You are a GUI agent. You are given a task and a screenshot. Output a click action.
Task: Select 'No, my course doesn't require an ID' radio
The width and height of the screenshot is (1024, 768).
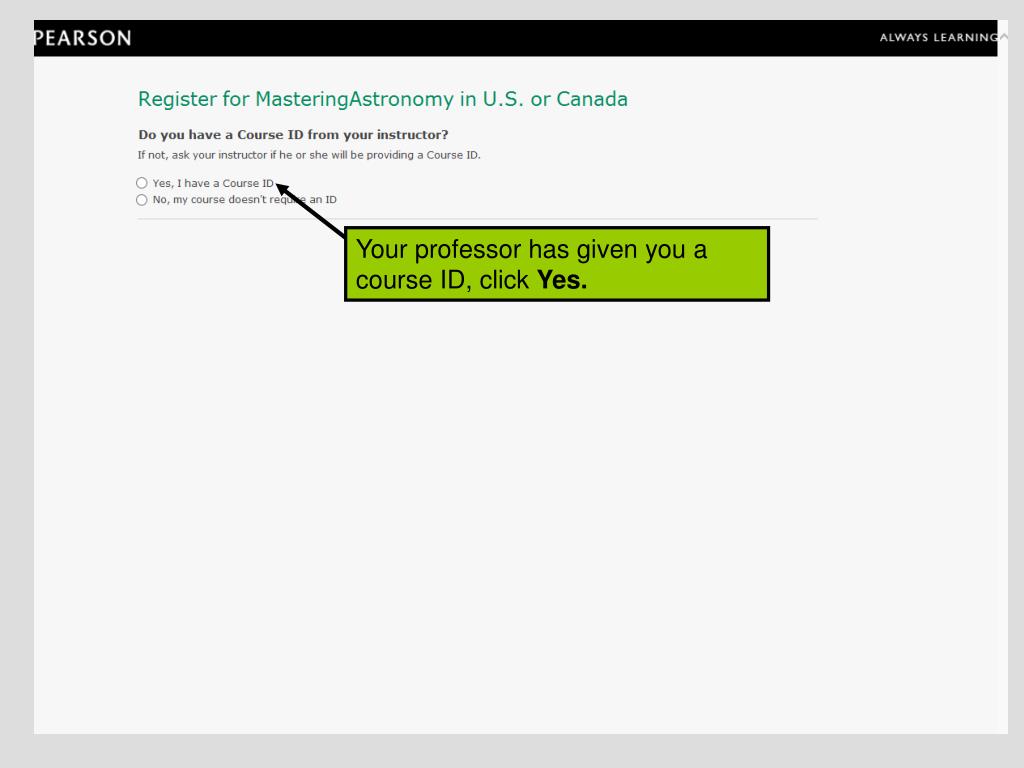[142, 200]
